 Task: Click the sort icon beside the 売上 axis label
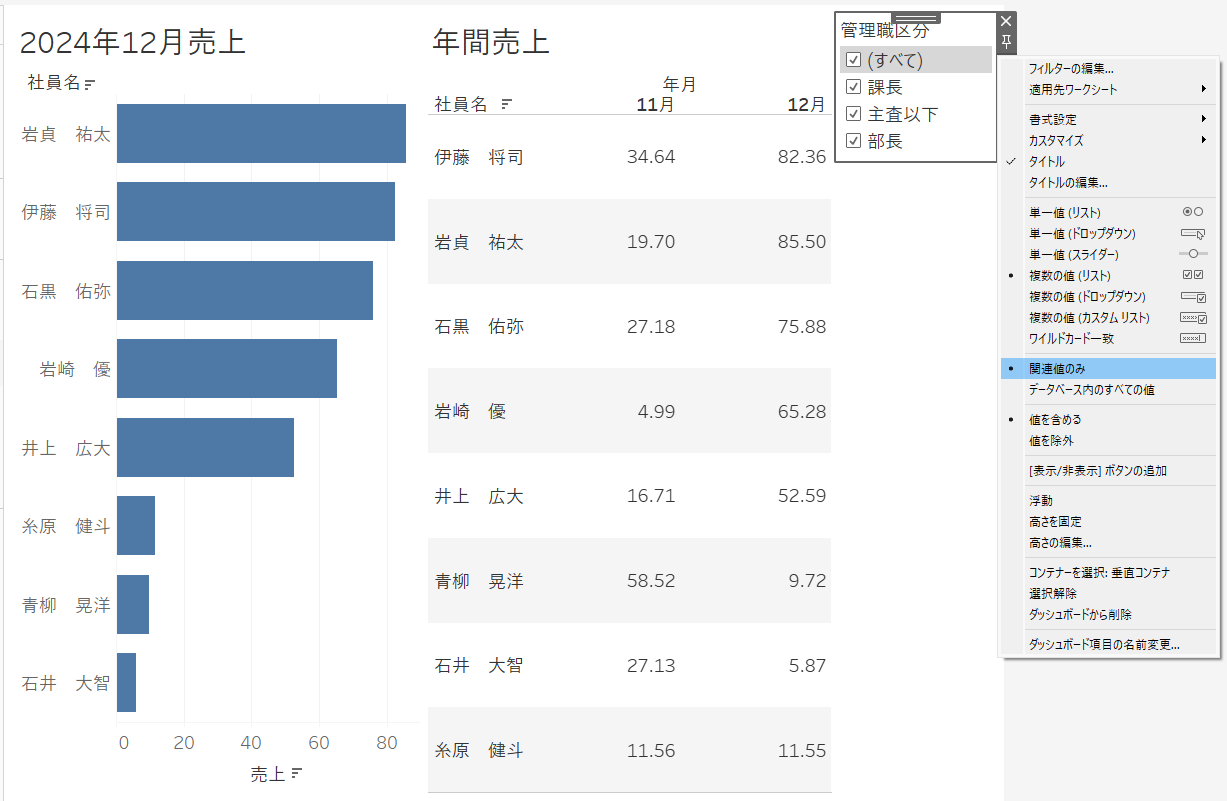[296, 774]
